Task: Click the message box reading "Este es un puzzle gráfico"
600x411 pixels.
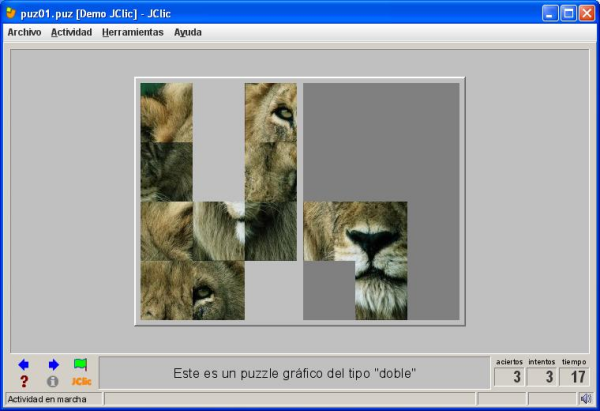Action: [294, 373]
